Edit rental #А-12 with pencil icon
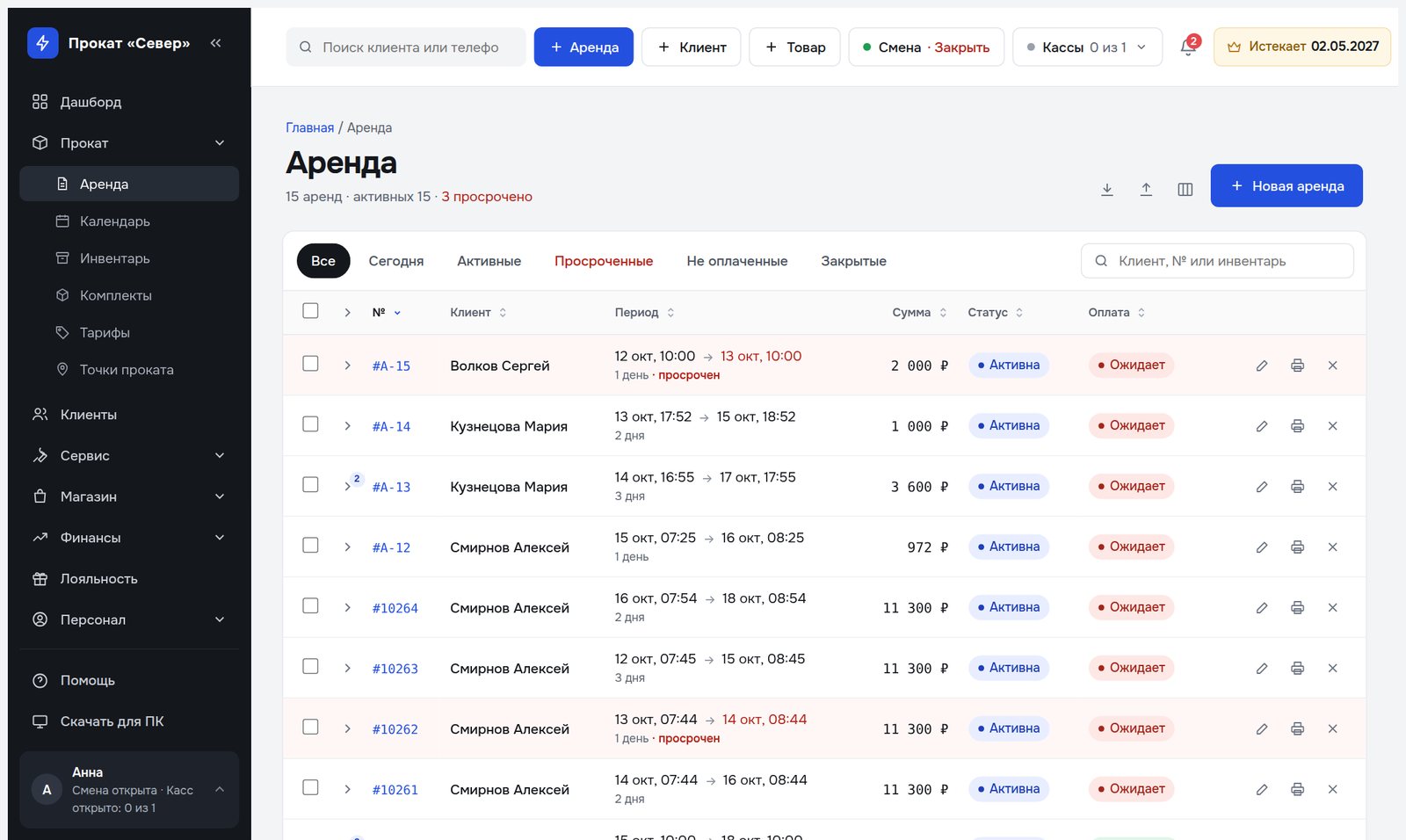Viewport: 1406px width, 840px height. tap(1262, 547)
